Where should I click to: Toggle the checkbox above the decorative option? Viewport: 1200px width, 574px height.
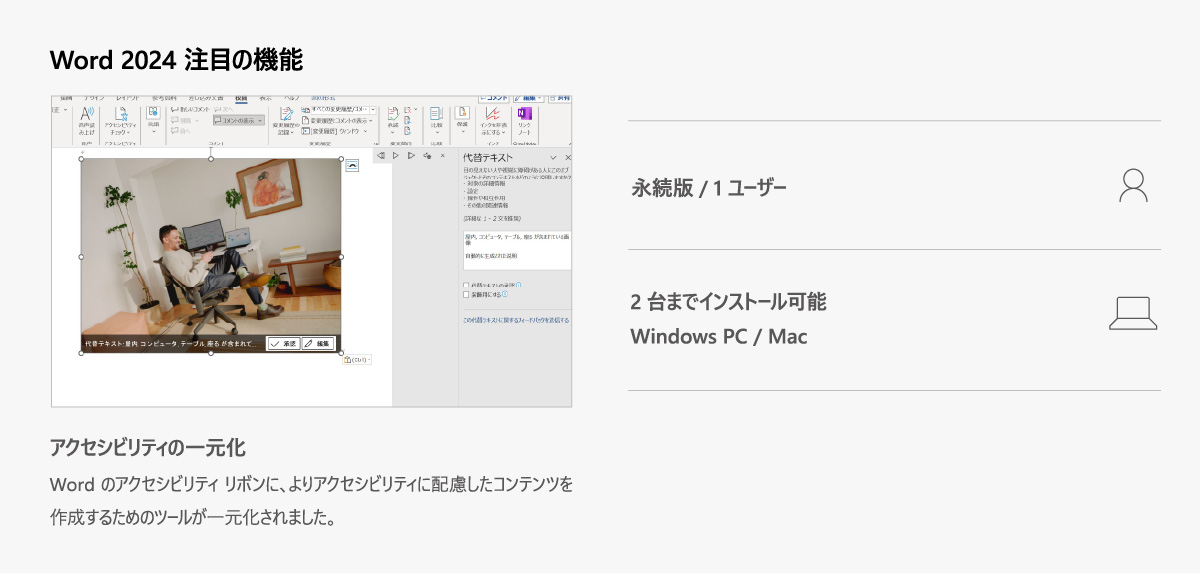466,285
